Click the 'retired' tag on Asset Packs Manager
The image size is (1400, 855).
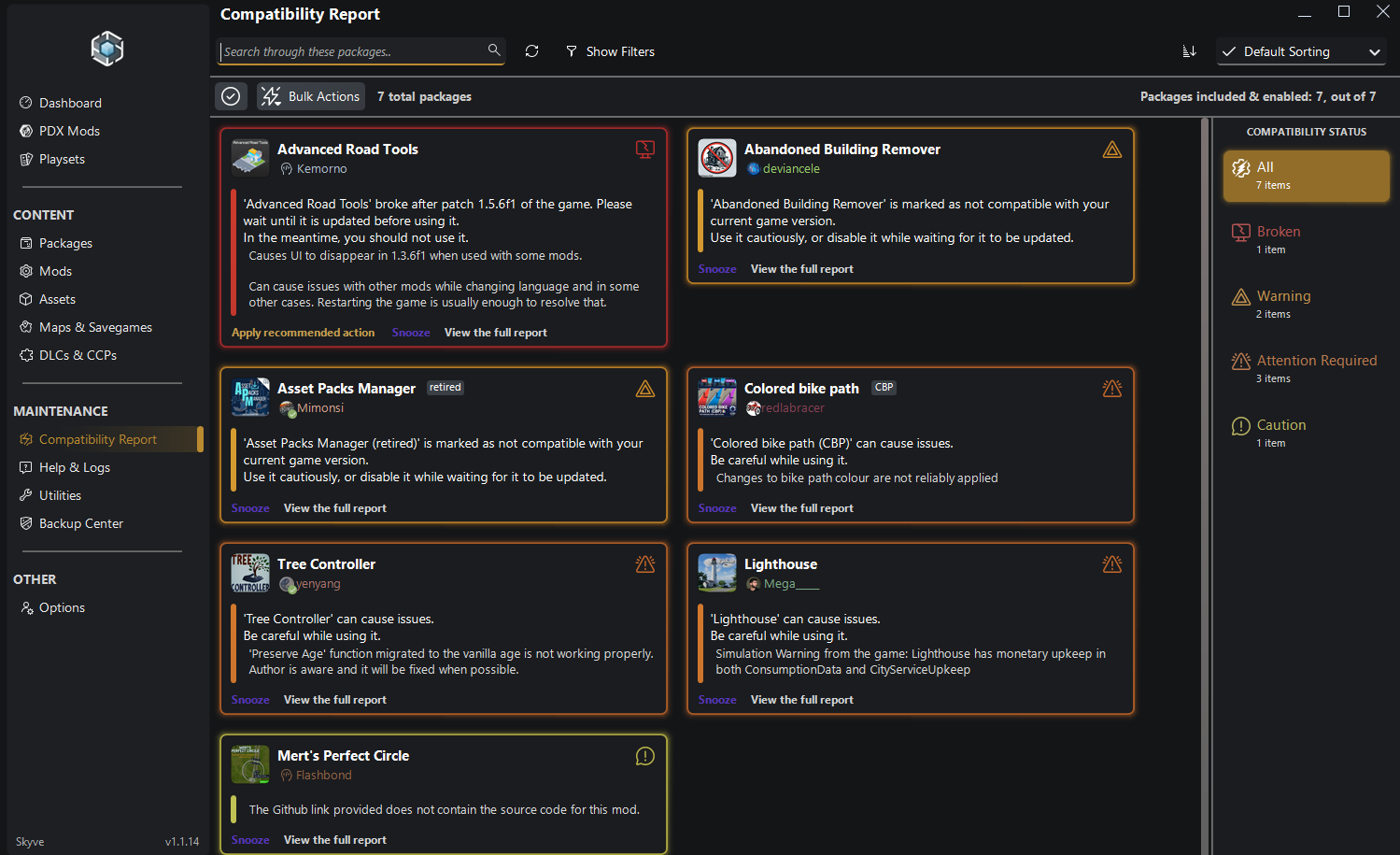[x=445, y=388]
